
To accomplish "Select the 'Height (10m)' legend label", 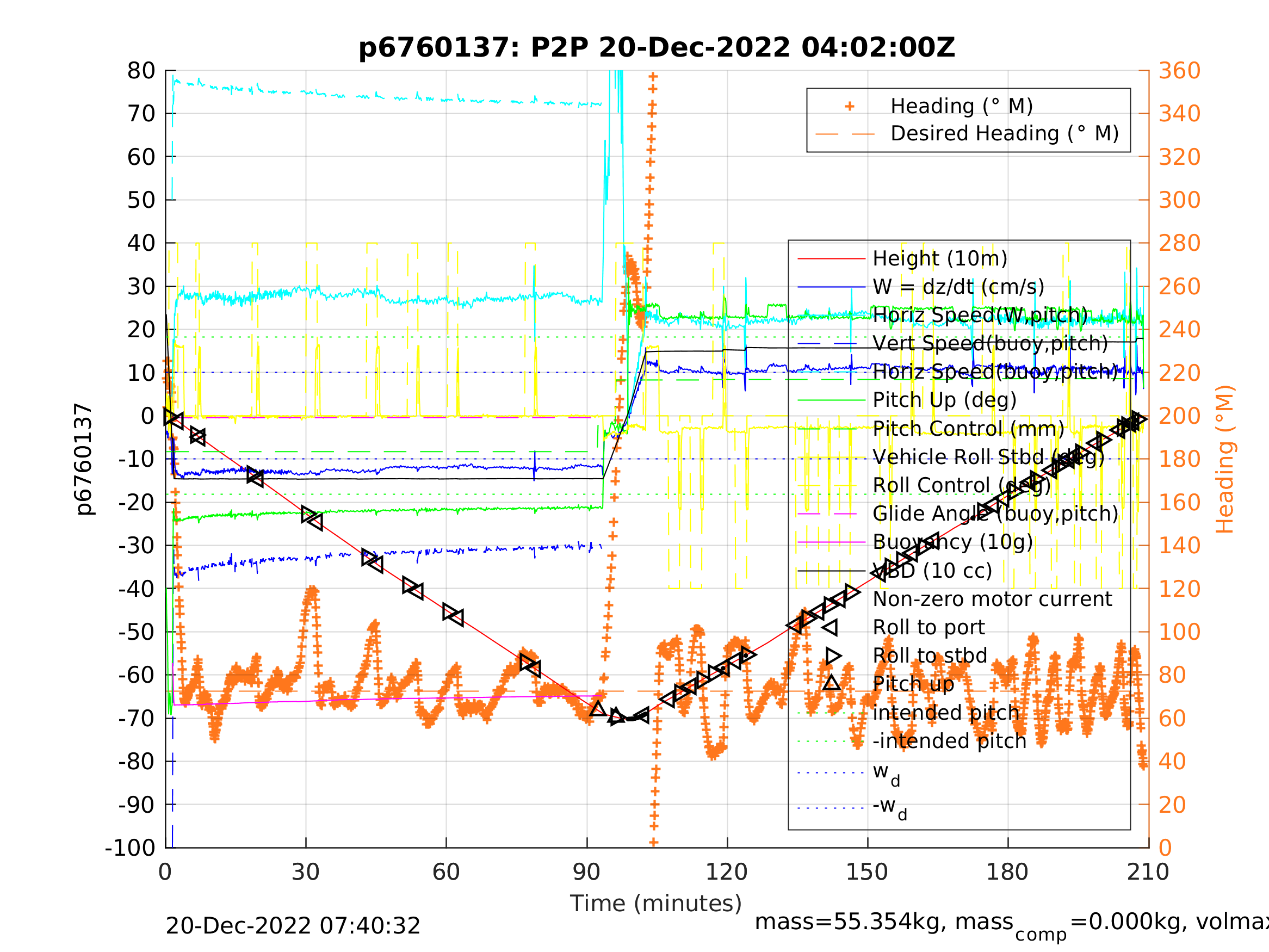I will (x=940, y=259).
